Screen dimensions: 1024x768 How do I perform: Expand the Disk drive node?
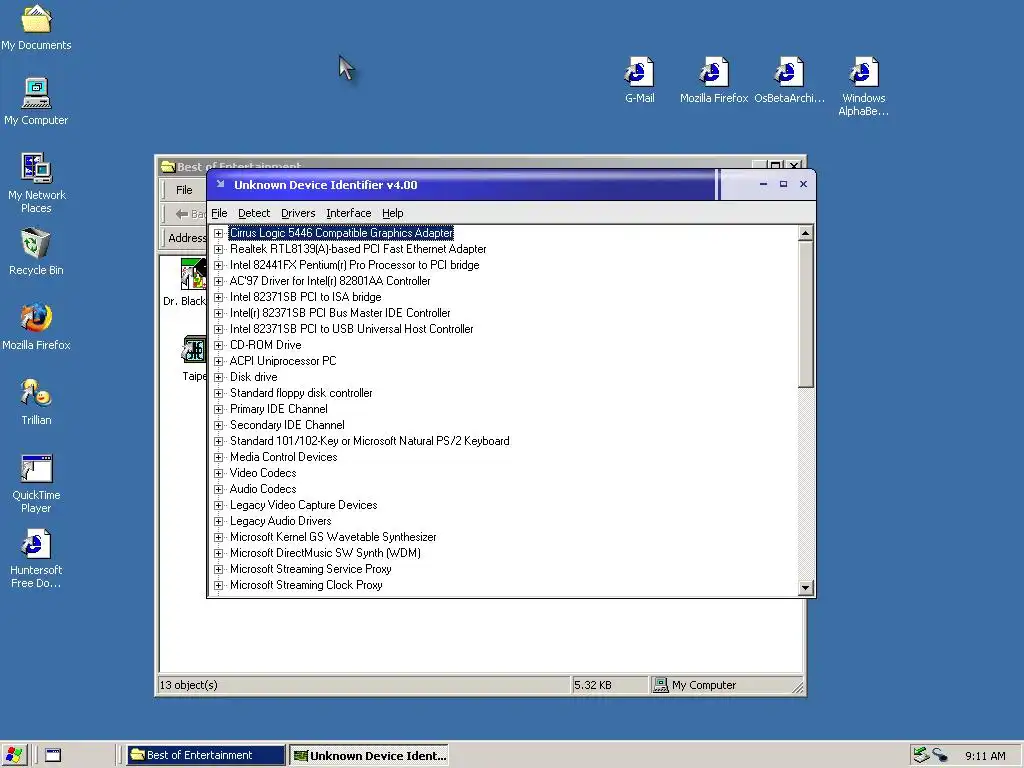point(219,377)
